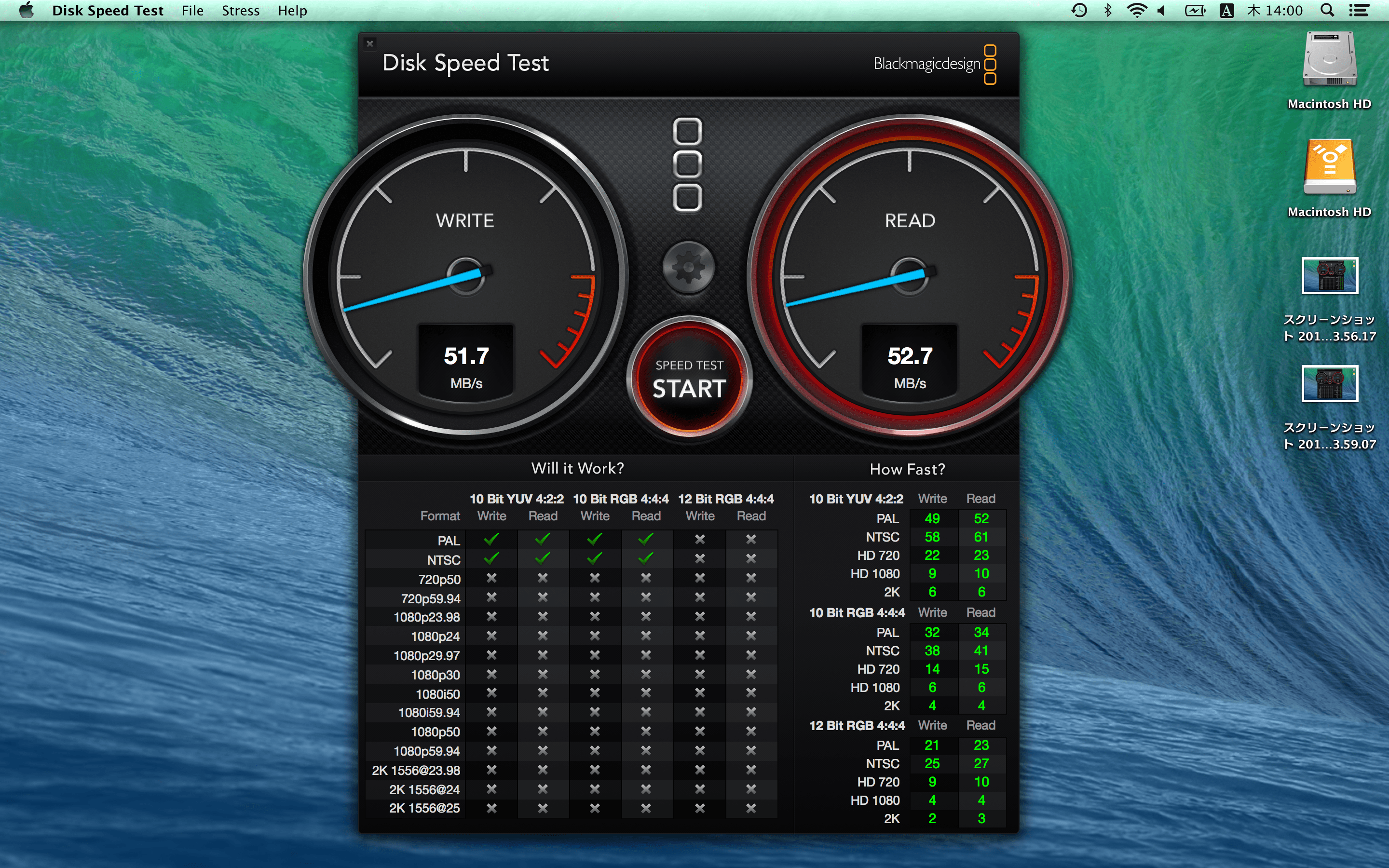Screen dimensions: 1389x868
Task: Select the grey Macintosh HD drive icon
Action: [1329, 60]
